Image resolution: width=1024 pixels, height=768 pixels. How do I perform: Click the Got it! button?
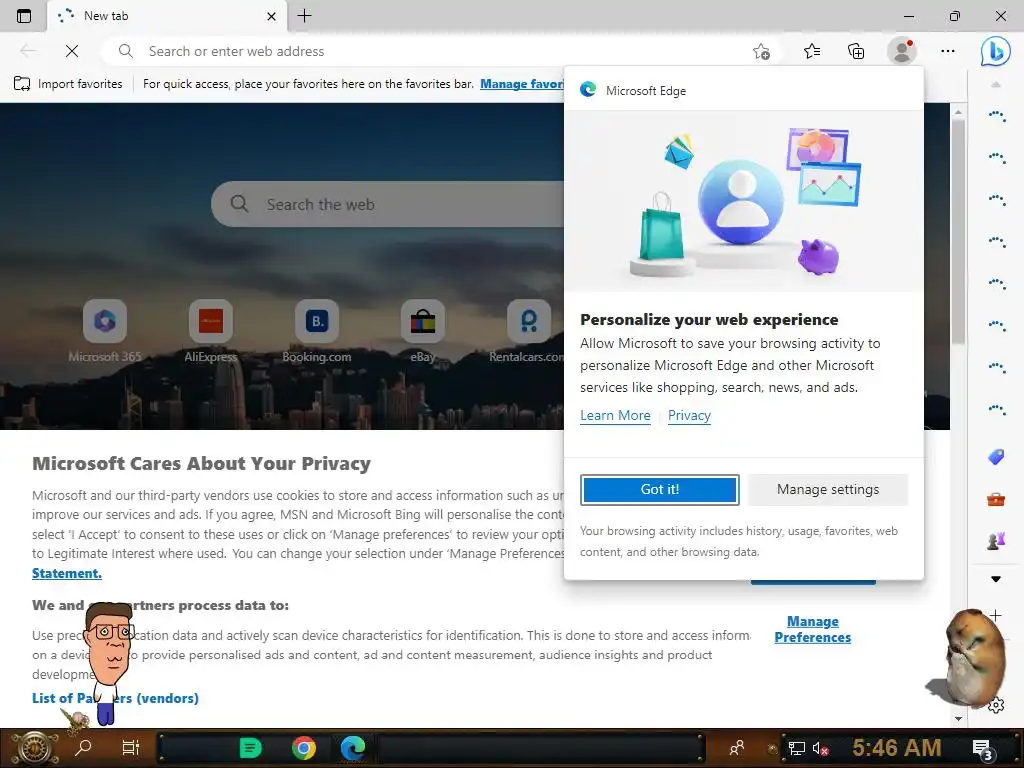click(x=660, y=489)
